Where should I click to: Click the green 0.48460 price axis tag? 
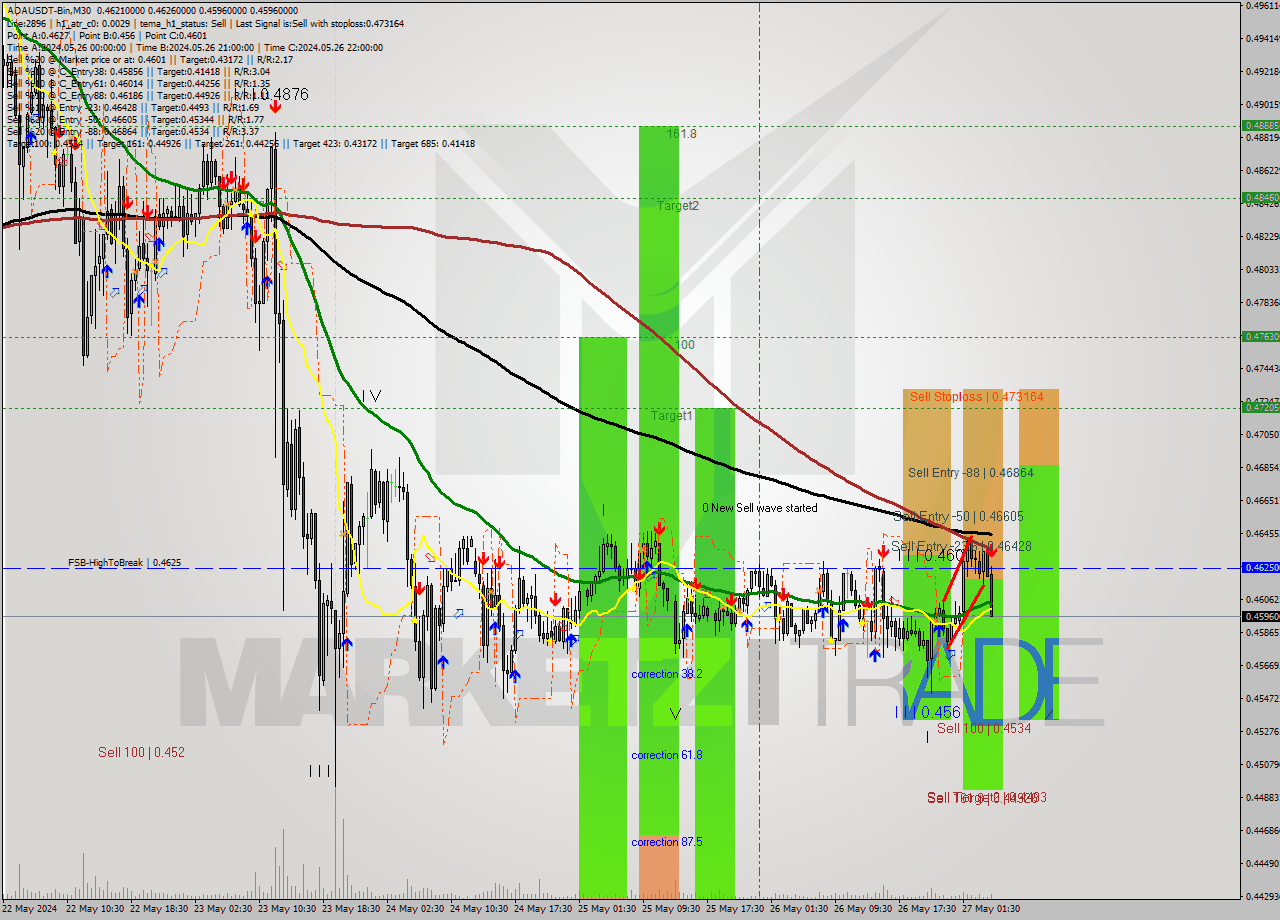pyautogui.click(x=1260, y=198)
